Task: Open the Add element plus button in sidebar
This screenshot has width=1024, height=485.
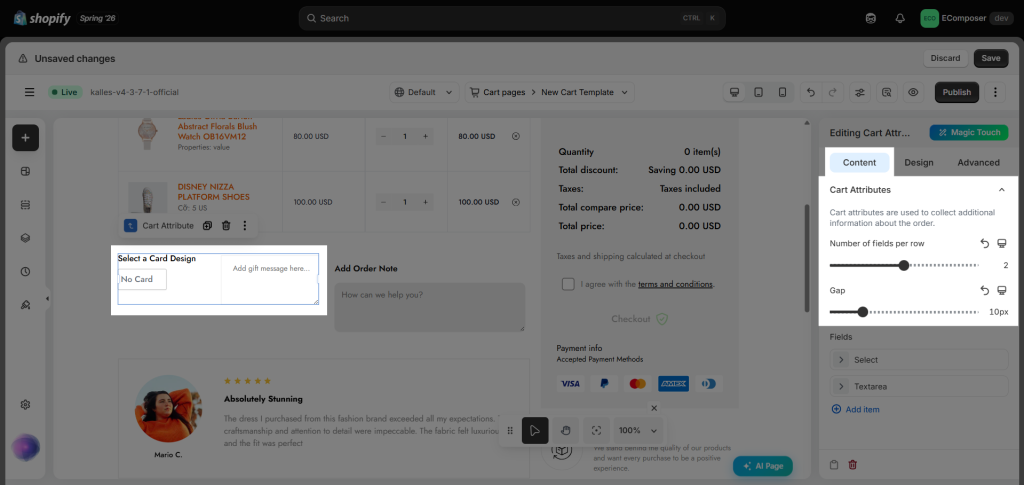Action: point(25,138)
